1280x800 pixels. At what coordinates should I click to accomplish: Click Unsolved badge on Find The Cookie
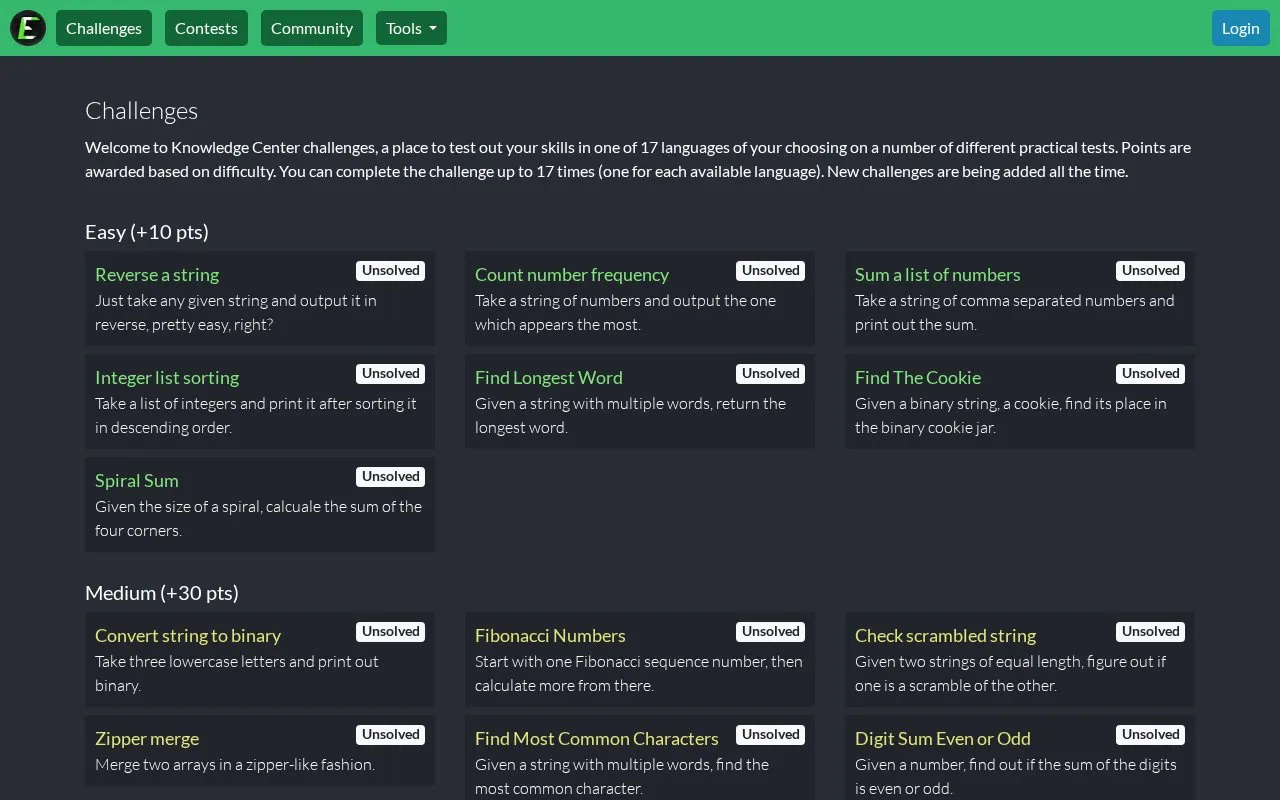click(1151, 374)
